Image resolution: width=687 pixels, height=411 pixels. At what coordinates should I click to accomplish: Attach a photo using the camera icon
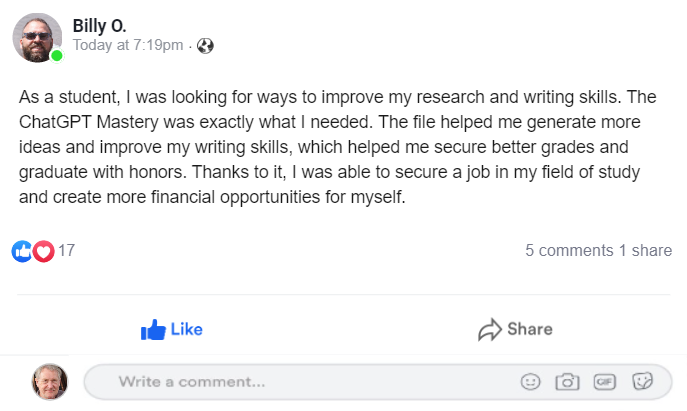[567, 382]
